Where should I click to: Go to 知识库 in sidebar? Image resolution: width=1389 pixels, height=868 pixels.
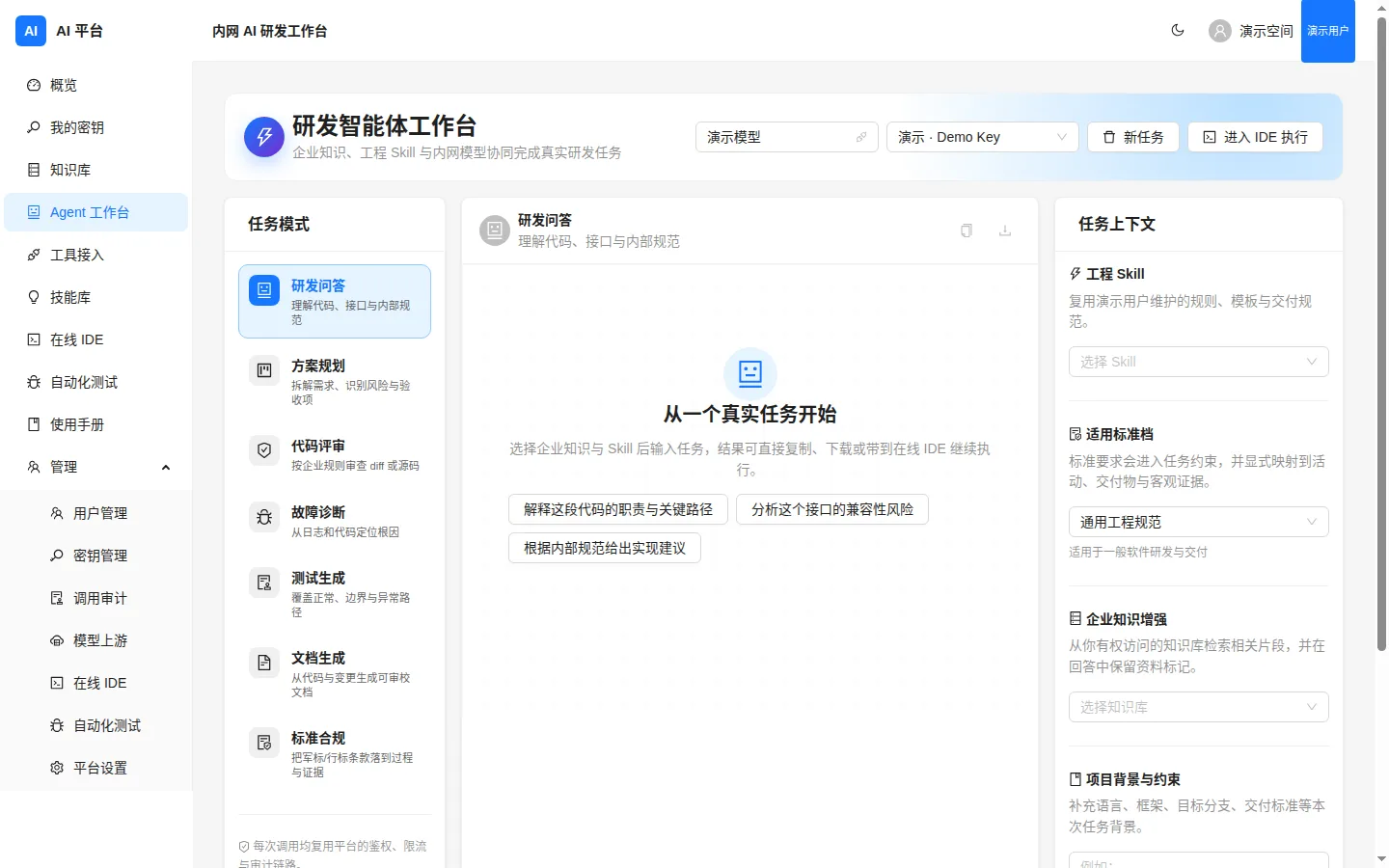pyautogui.click(x=95, y=170)
